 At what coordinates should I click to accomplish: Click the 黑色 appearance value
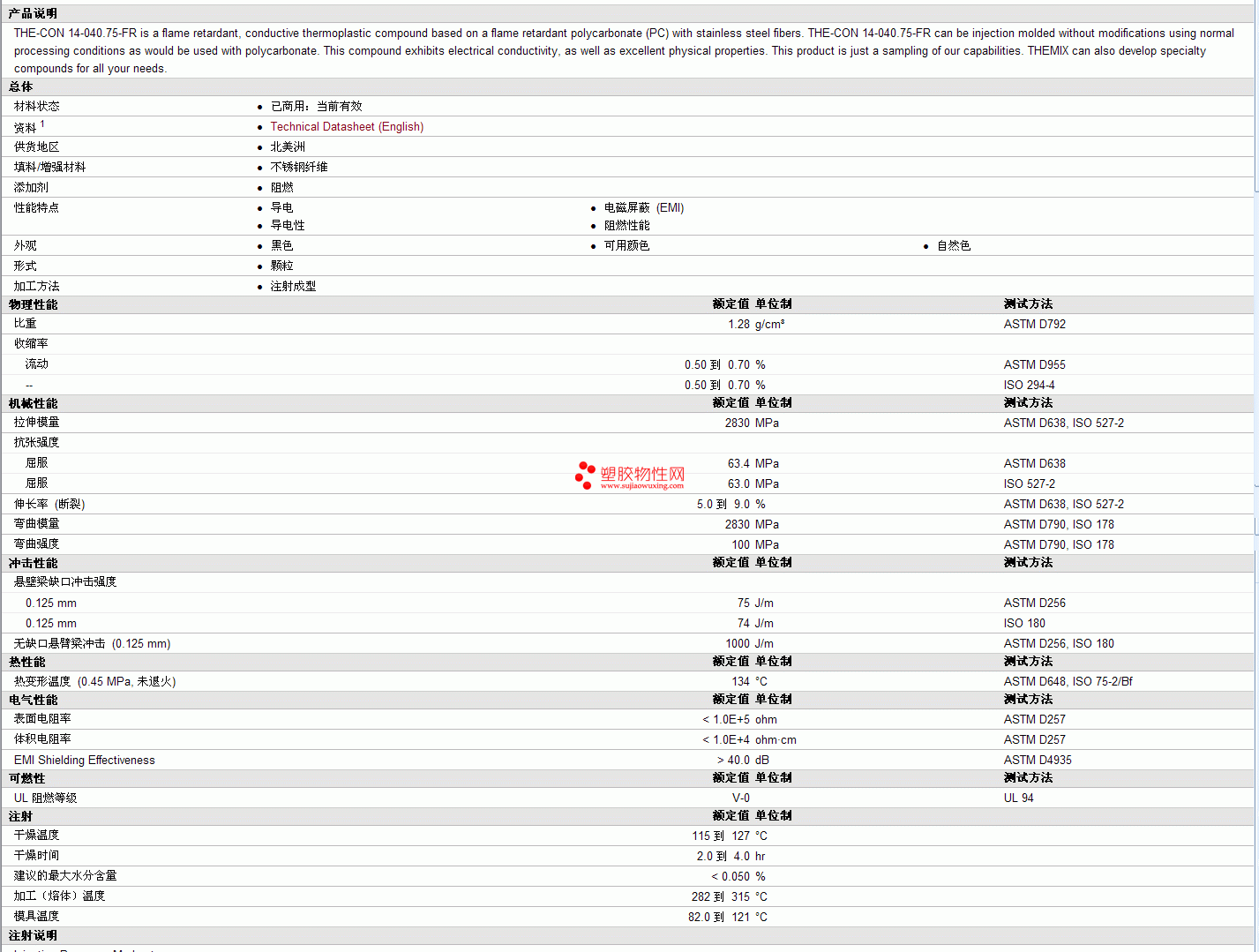[282, 245]
